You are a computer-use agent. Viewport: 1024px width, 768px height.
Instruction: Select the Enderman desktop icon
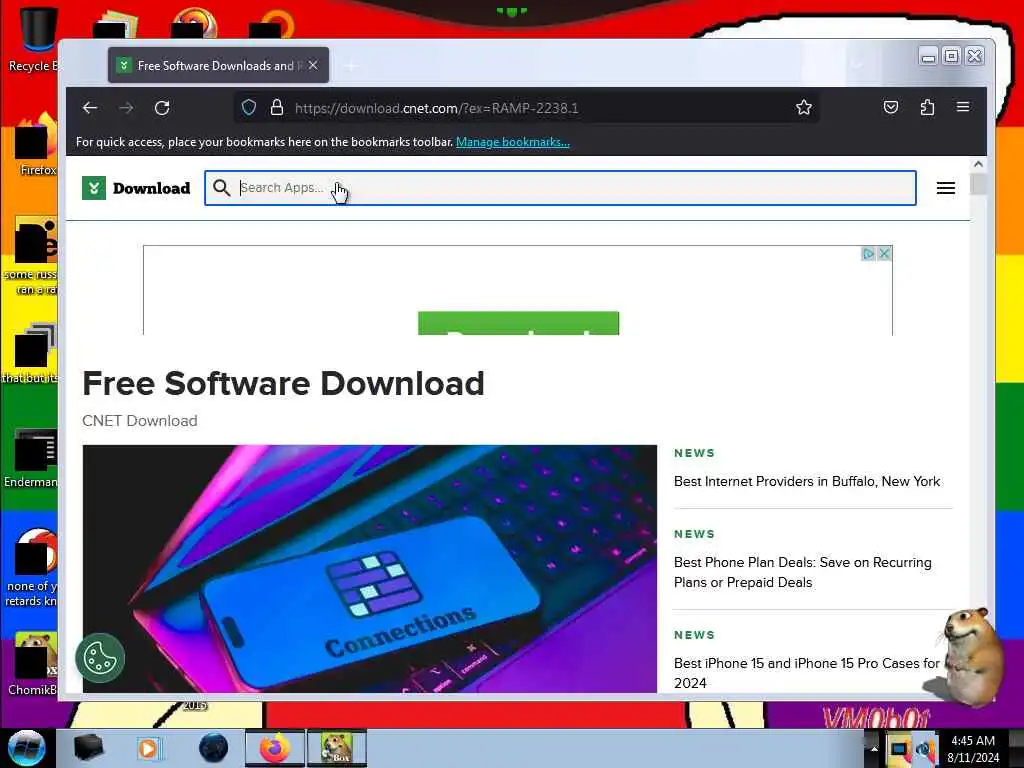pos(31,458)
